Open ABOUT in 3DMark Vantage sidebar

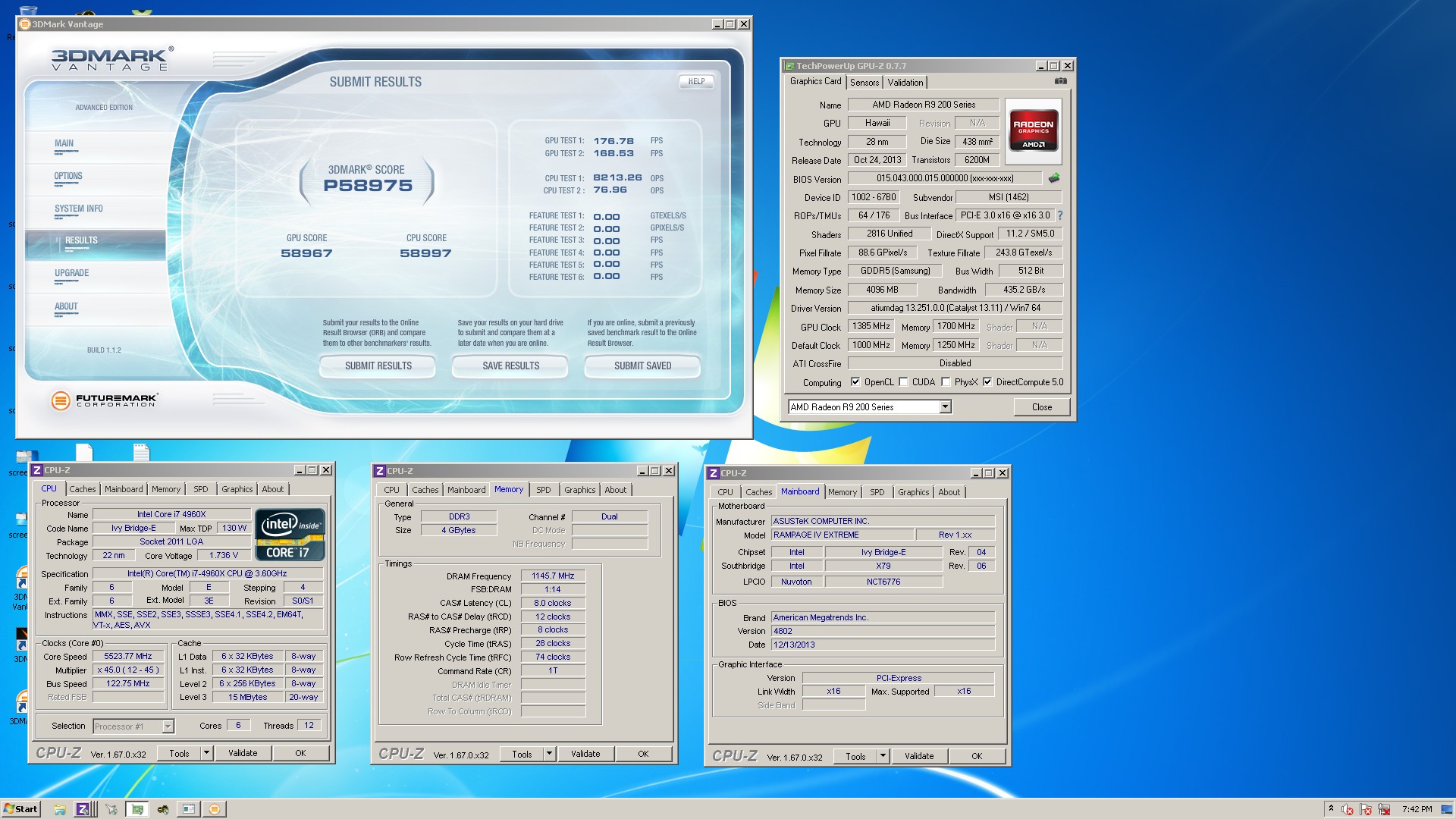point(66,307)
